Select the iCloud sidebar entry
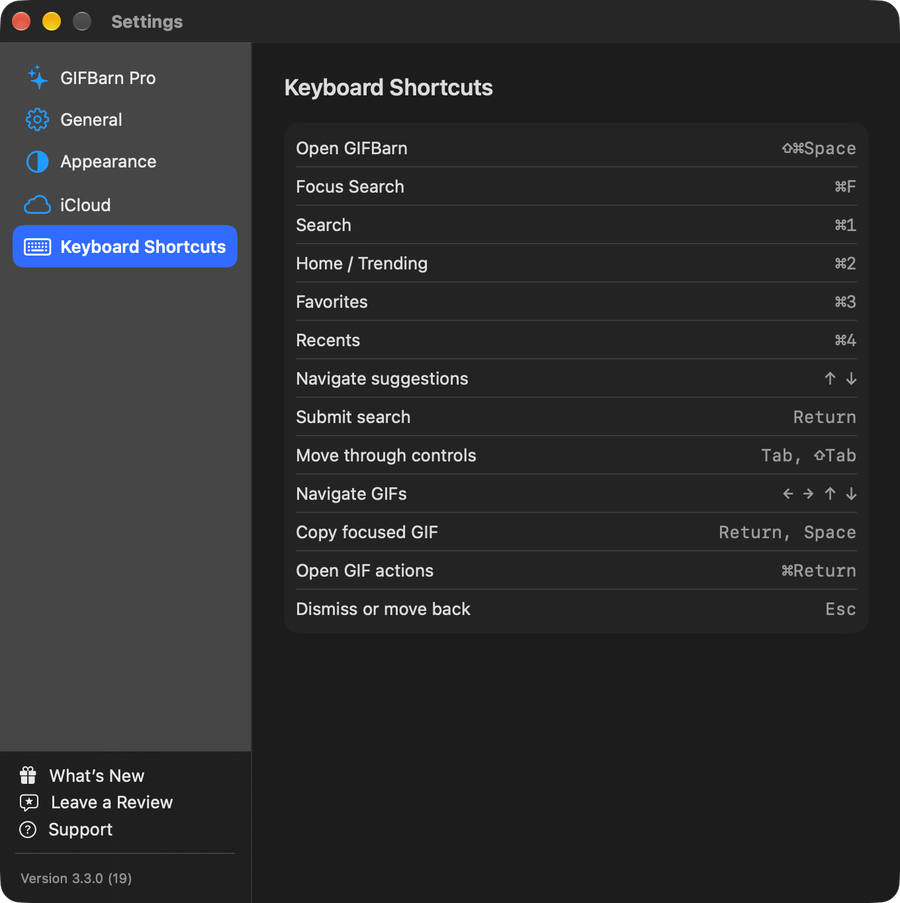 coord(125,205)
